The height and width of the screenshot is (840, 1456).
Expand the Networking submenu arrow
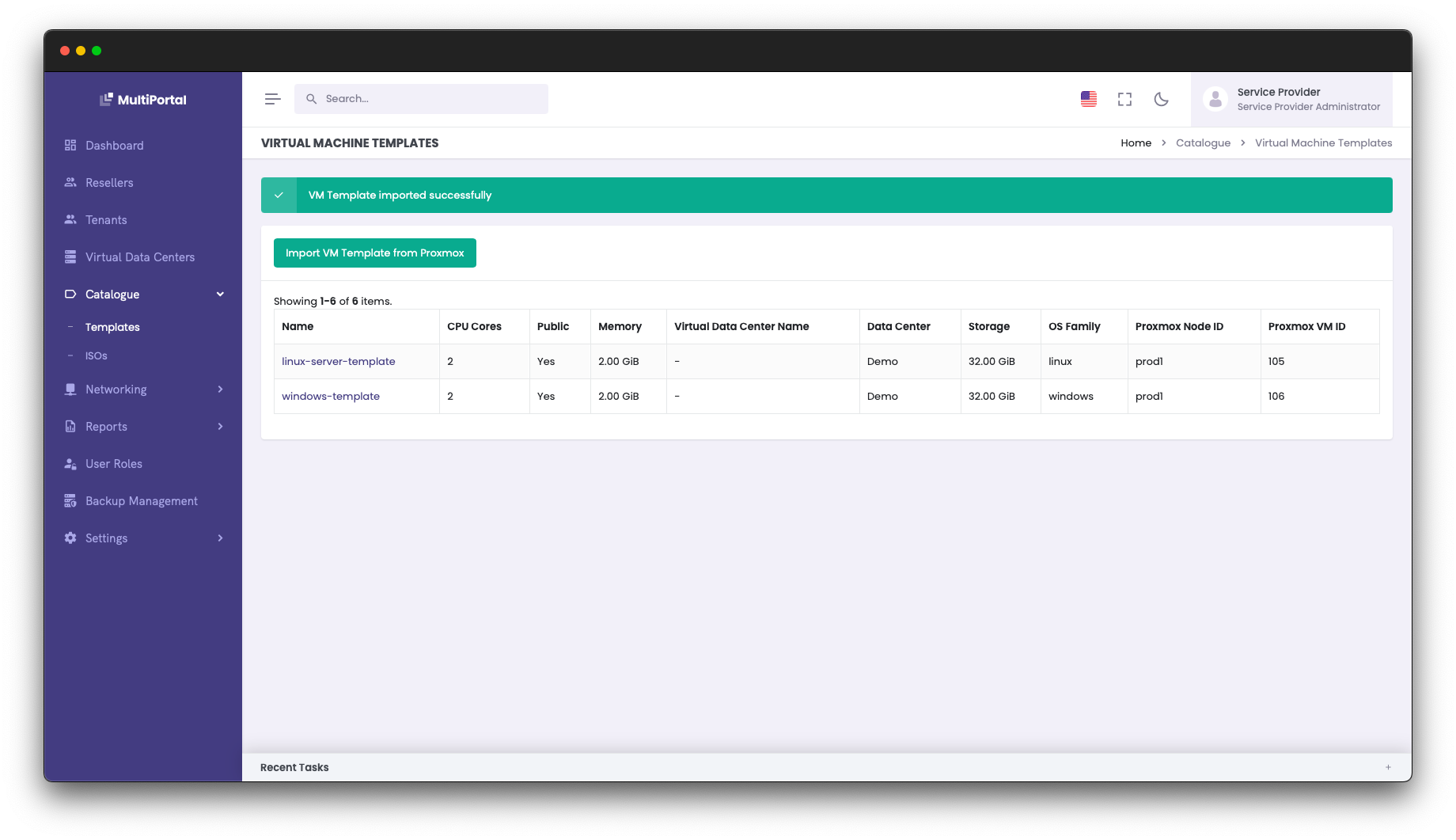tap(220, 390)
